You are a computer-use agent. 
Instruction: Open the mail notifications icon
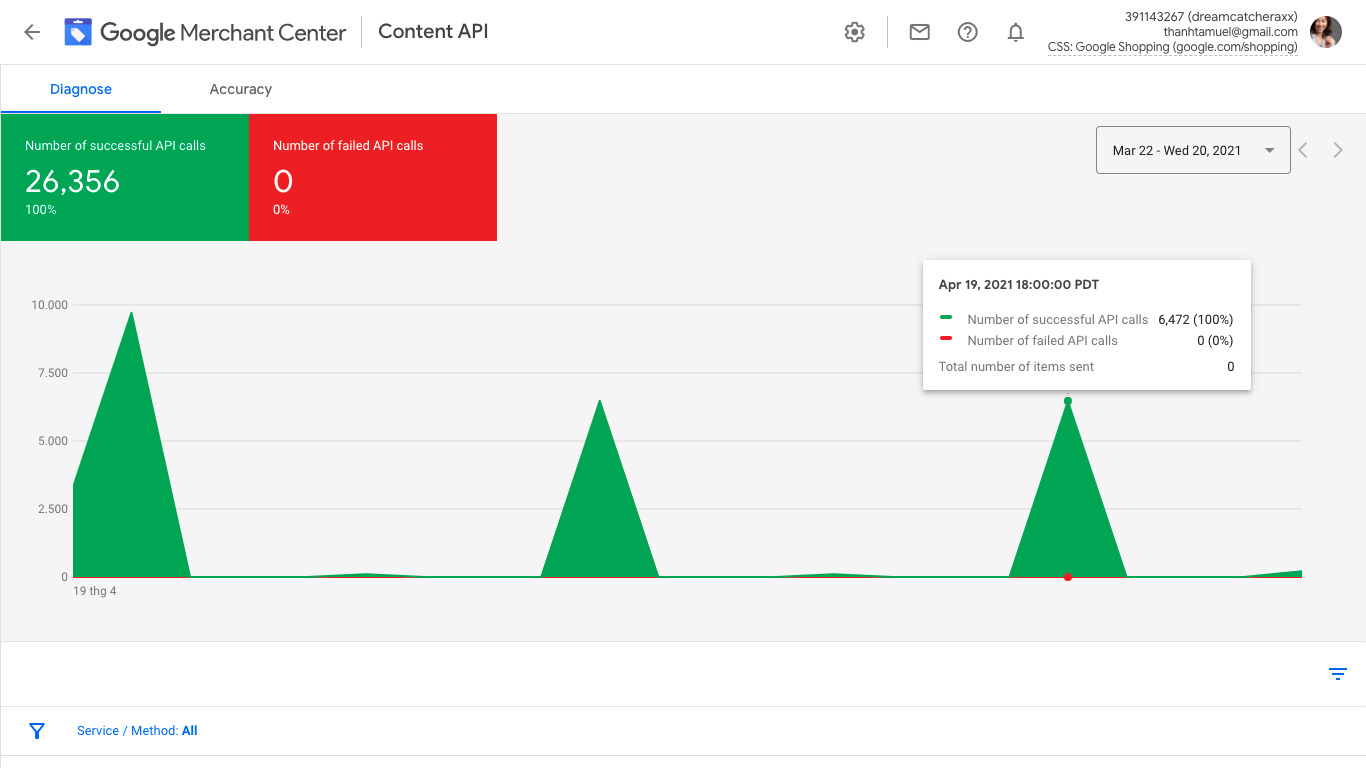919,32
